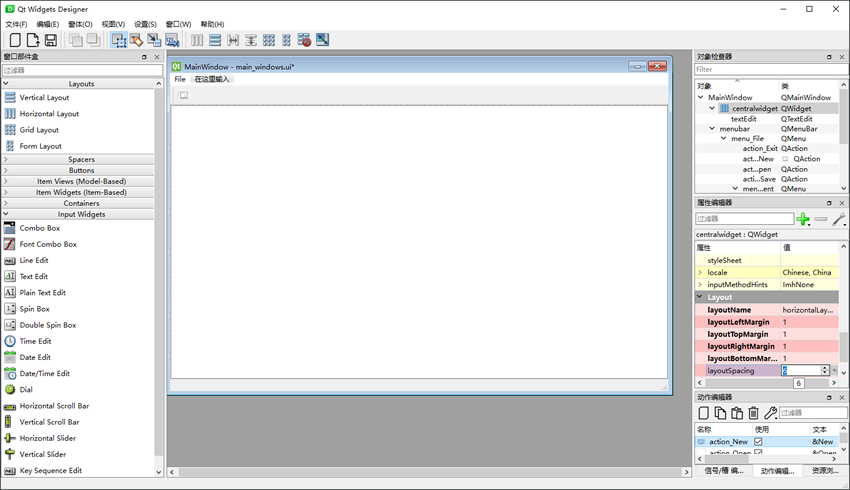Screen dimensions: 850x490
Task: Expand the Spacers category
Action: pyautogui.click(x=6, y=159)
